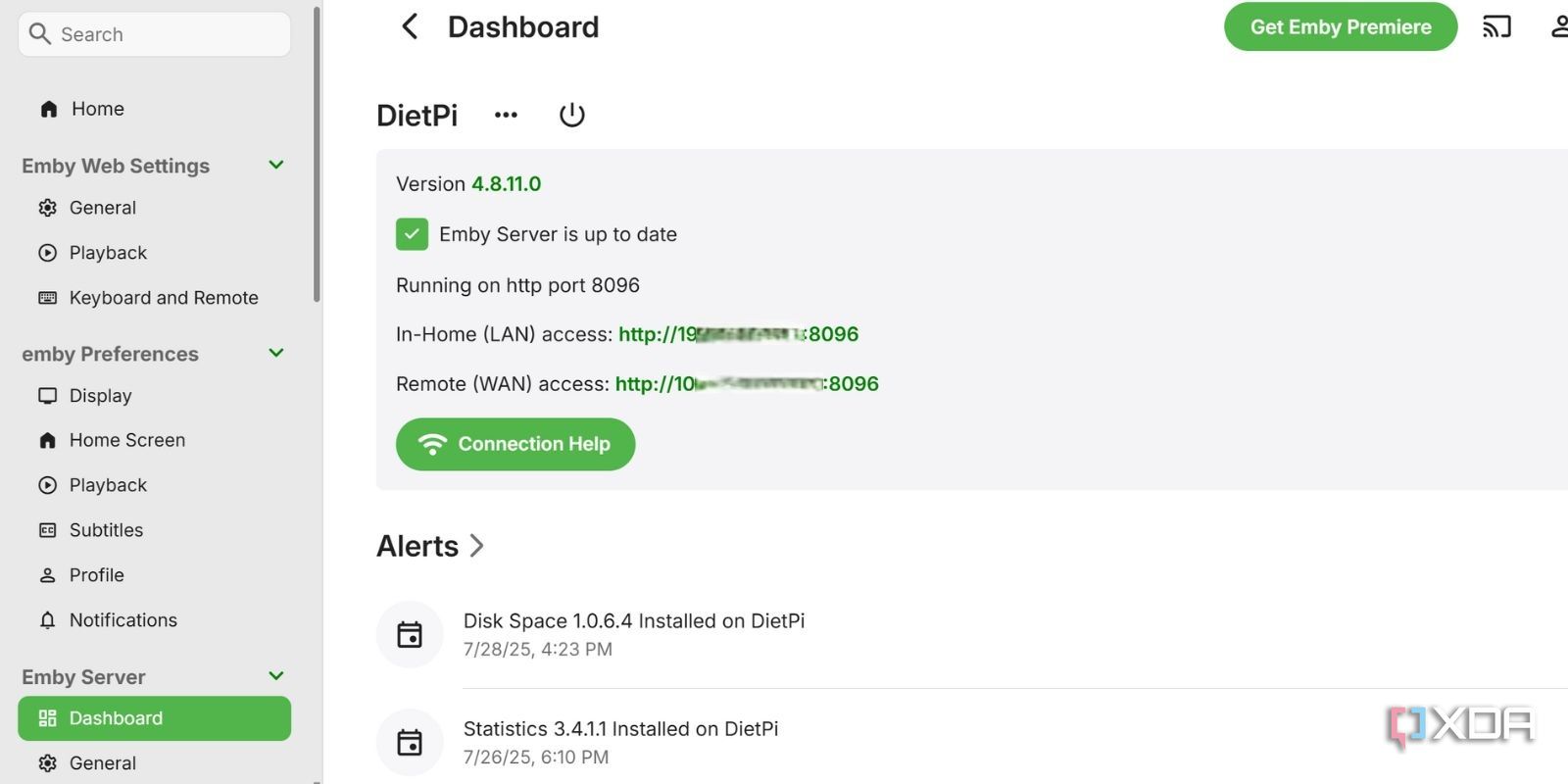The image size is (1568, 784).
Task: Click the sidebar vertical scrollbar
Action: [x=317, y=154]
